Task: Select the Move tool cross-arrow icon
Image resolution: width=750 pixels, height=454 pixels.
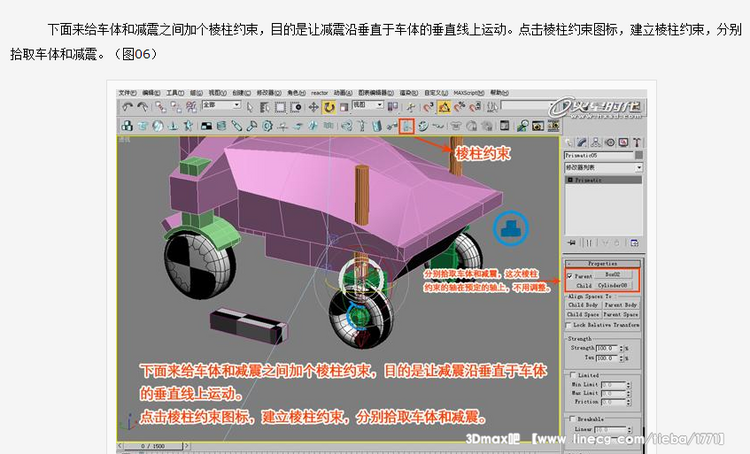Action: pyautogui.click(x=313, y=106)
